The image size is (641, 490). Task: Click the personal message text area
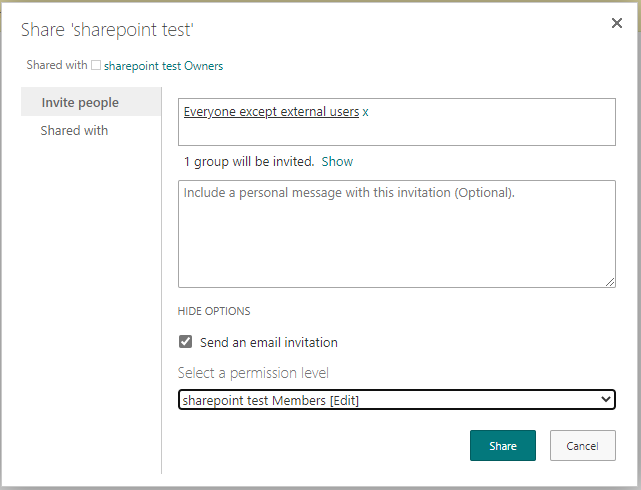[x=397, y=234]
